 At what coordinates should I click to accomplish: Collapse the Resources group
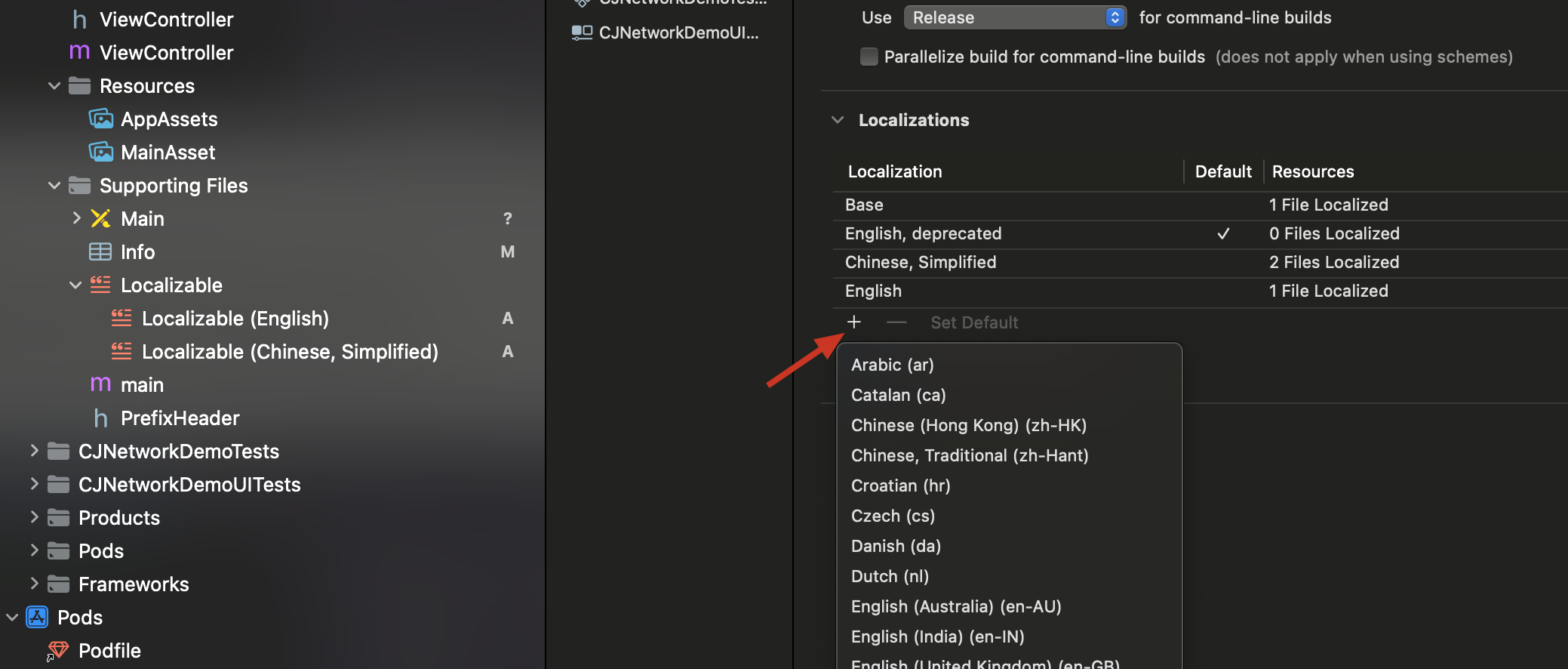tap(54, 86)
